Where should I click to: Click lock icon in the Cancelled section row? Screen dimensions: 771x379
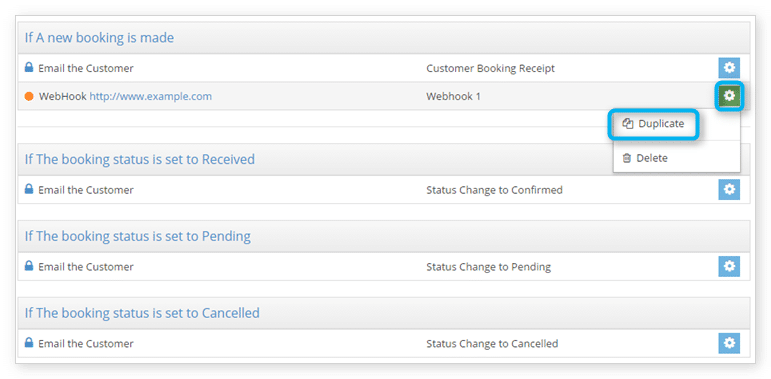click(29, 343)
